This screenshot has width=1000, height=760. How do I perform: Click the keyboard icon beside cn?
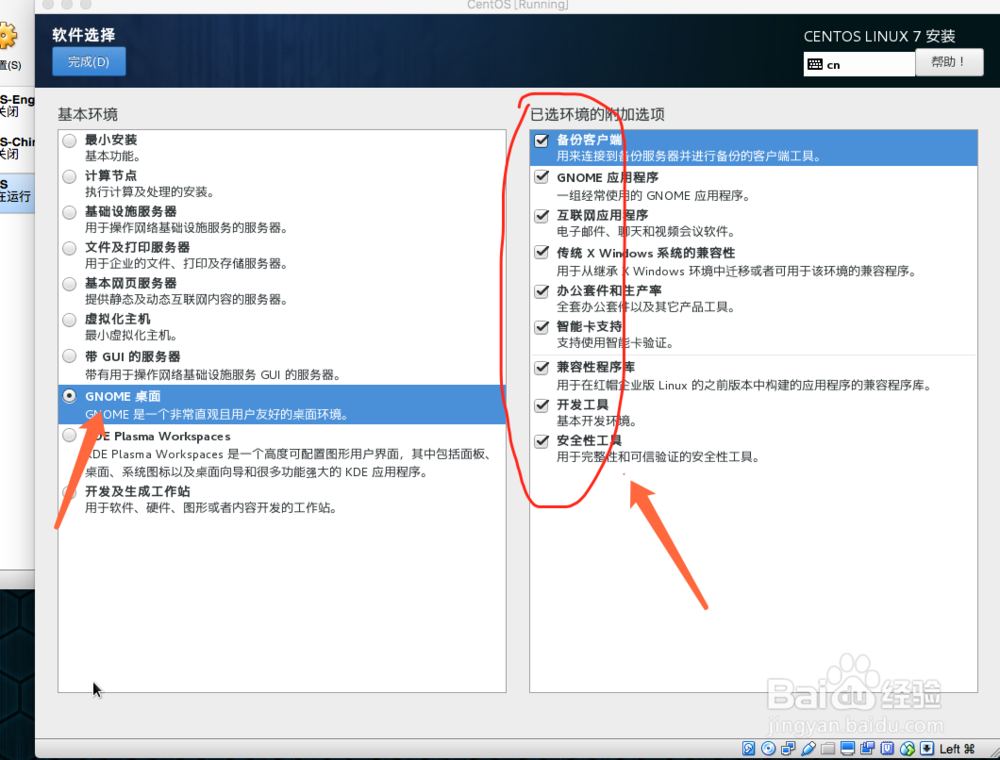click(815, 64)
